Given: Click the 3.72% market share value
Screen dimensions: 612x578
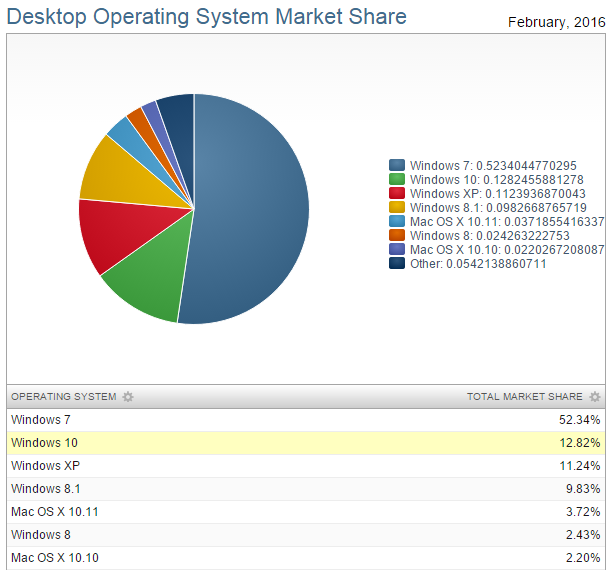Looking at the screenshot, I should coord(583,512).
